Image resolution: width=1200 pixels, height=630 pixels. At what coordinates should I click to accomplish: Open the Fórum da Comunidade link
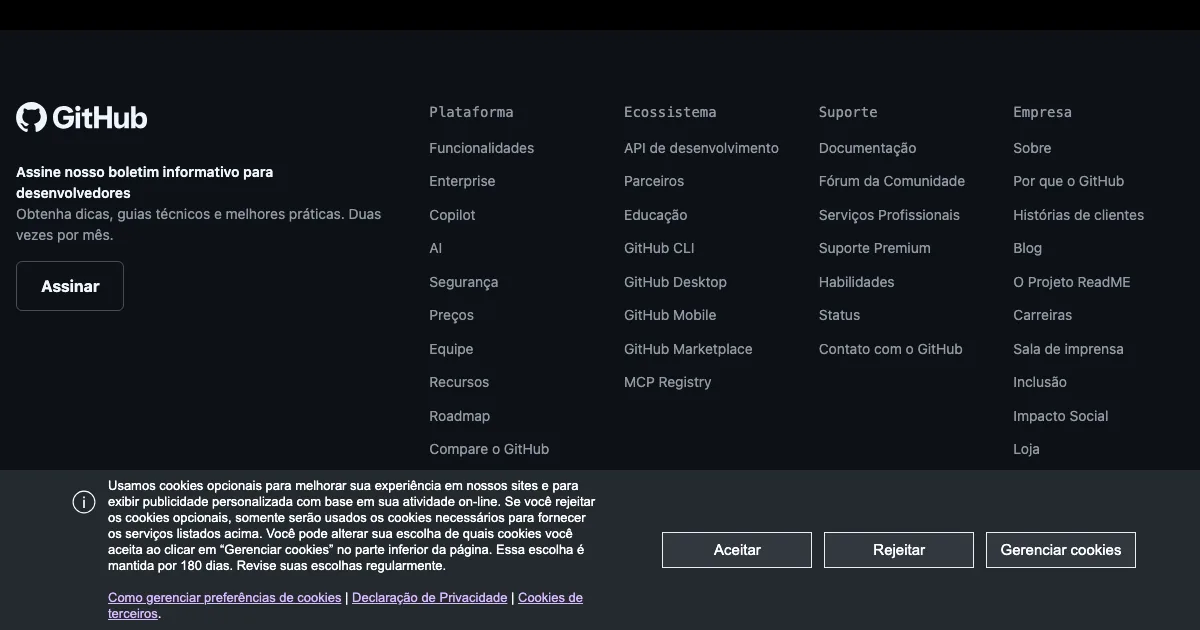coord(891,181)
